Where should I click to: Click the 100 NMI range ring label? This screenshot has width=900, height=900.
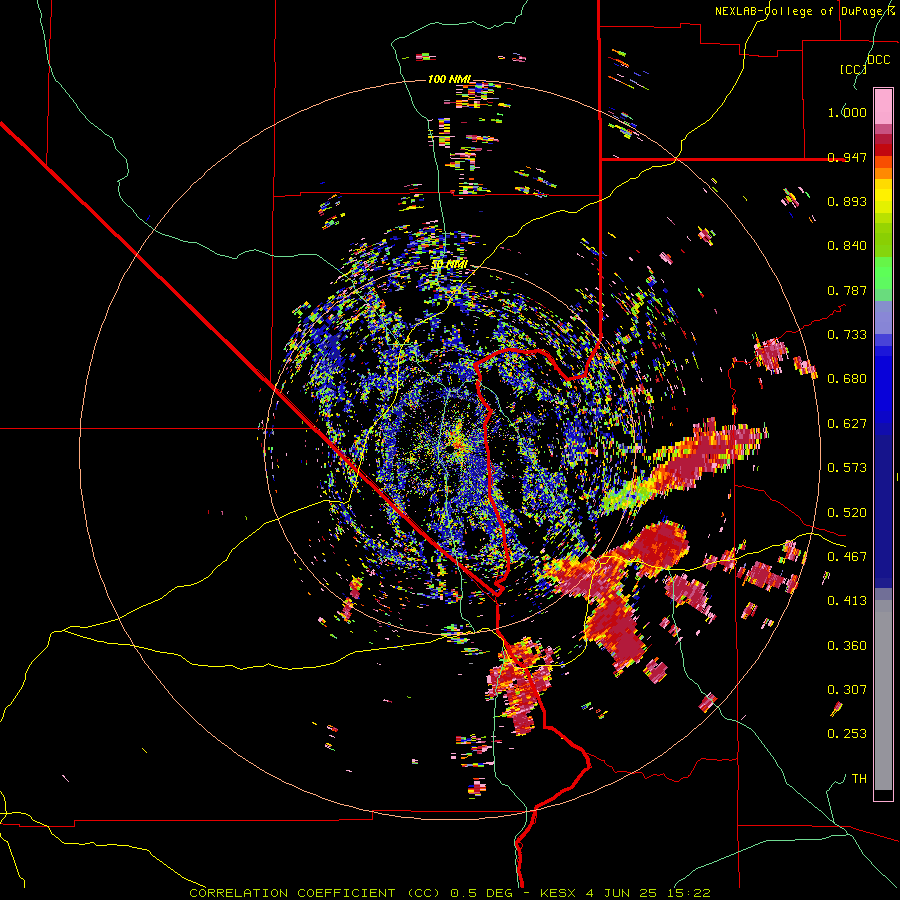pyautogui.click(x=449, y=79)
